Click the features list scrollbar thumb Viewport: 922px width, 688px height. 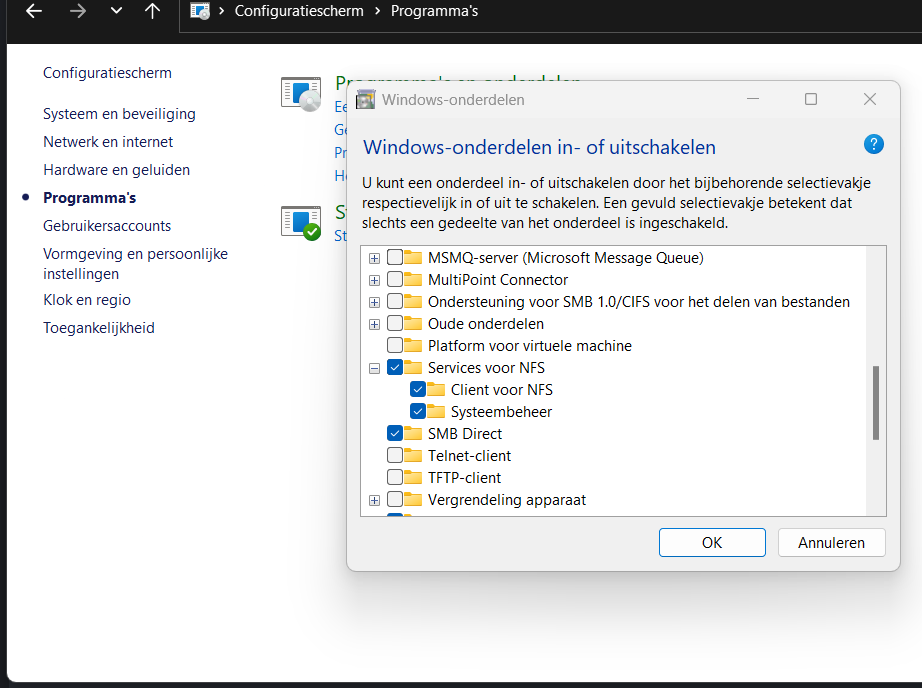(x=876, y=403)
